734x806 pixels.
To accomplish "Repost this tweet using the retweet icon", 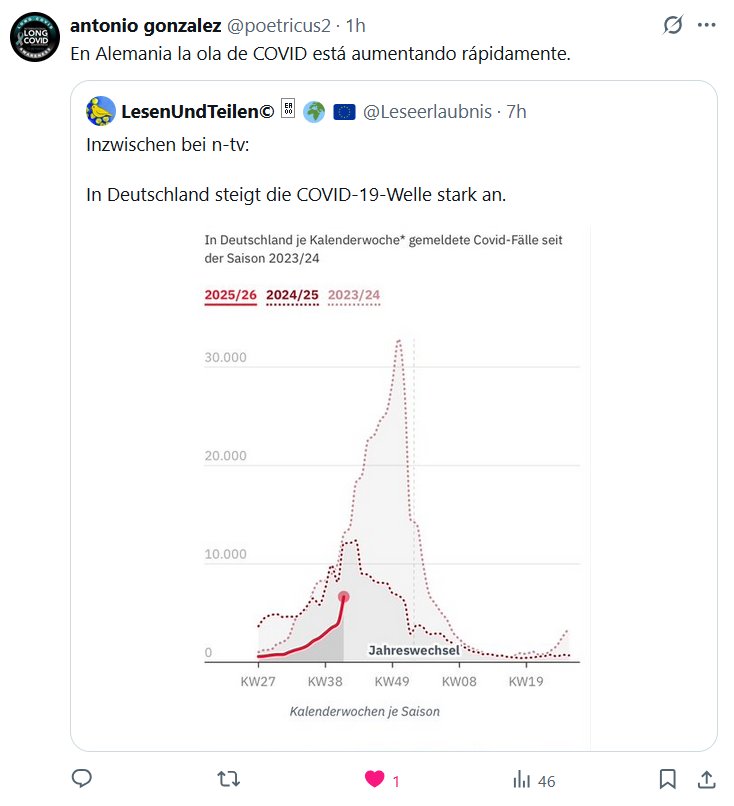I will 230,779.
